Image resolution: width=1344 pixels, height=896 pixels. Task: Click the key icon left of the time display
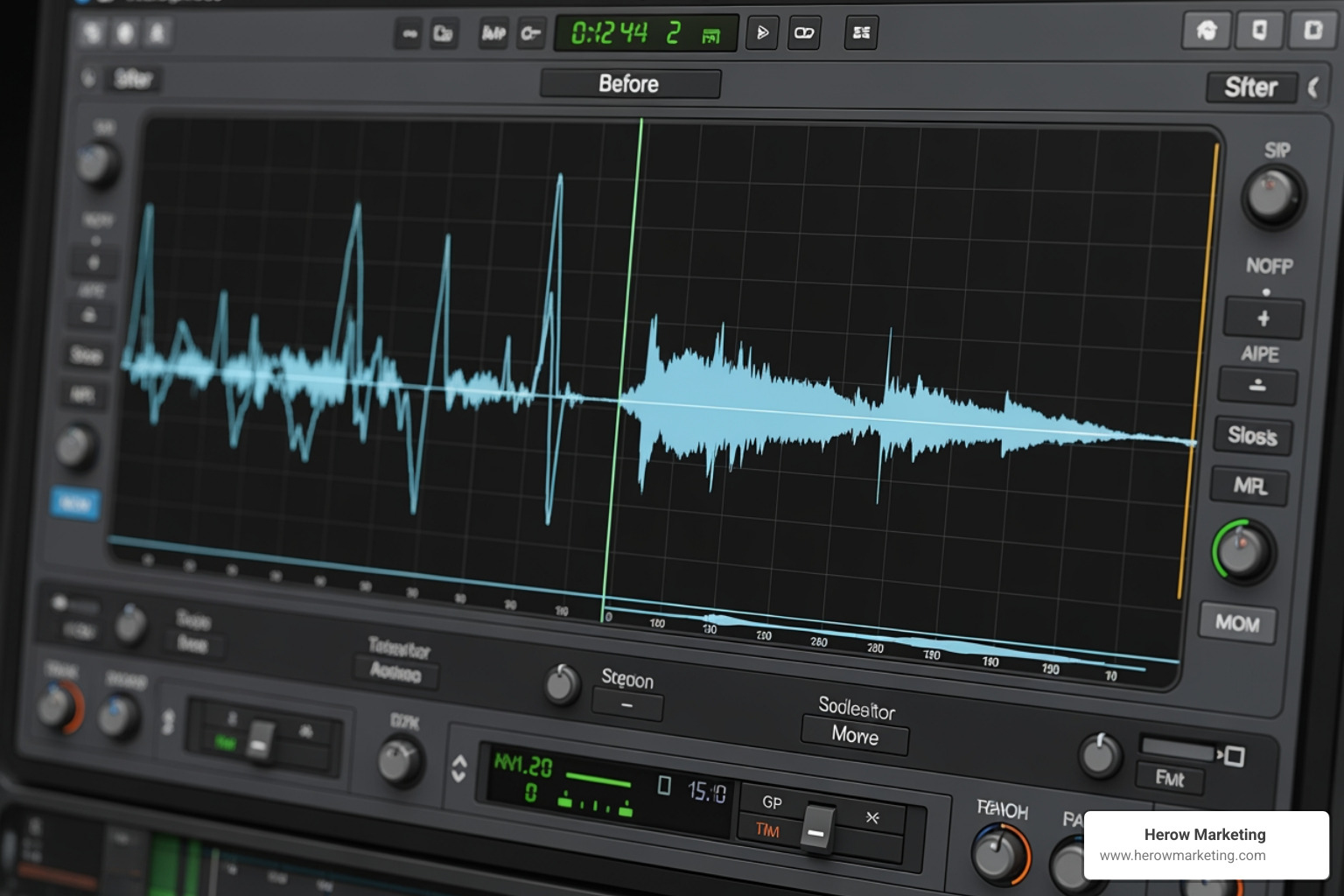530,34
